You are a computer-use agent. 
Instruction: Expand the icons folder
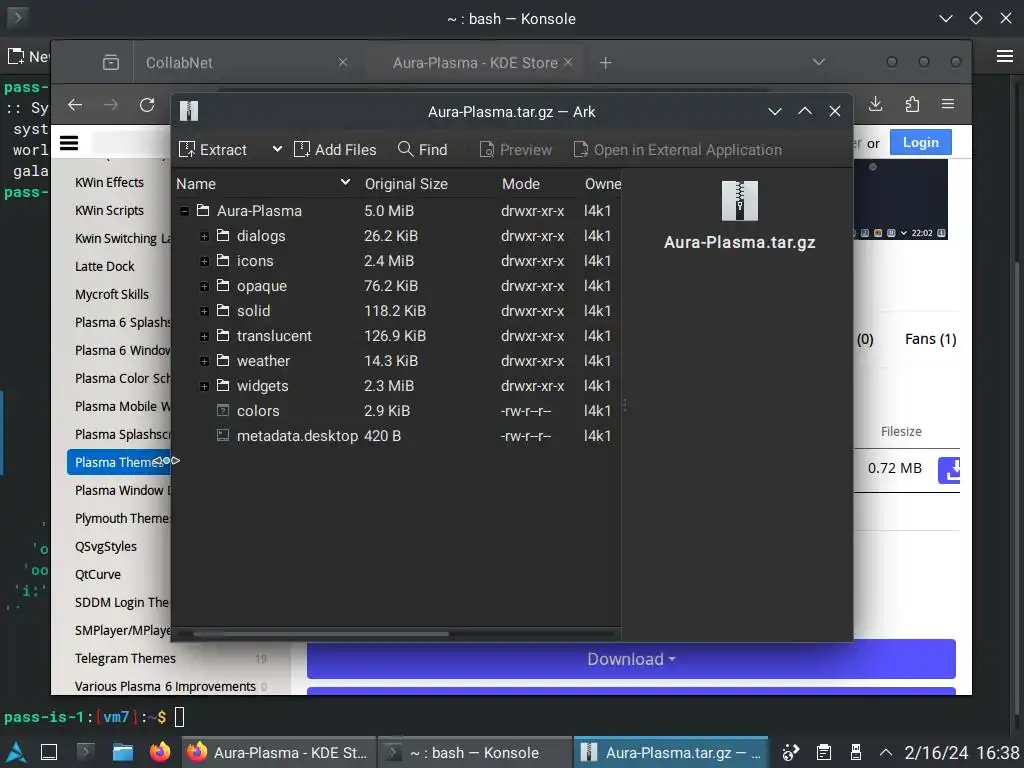tap(204, 261)
